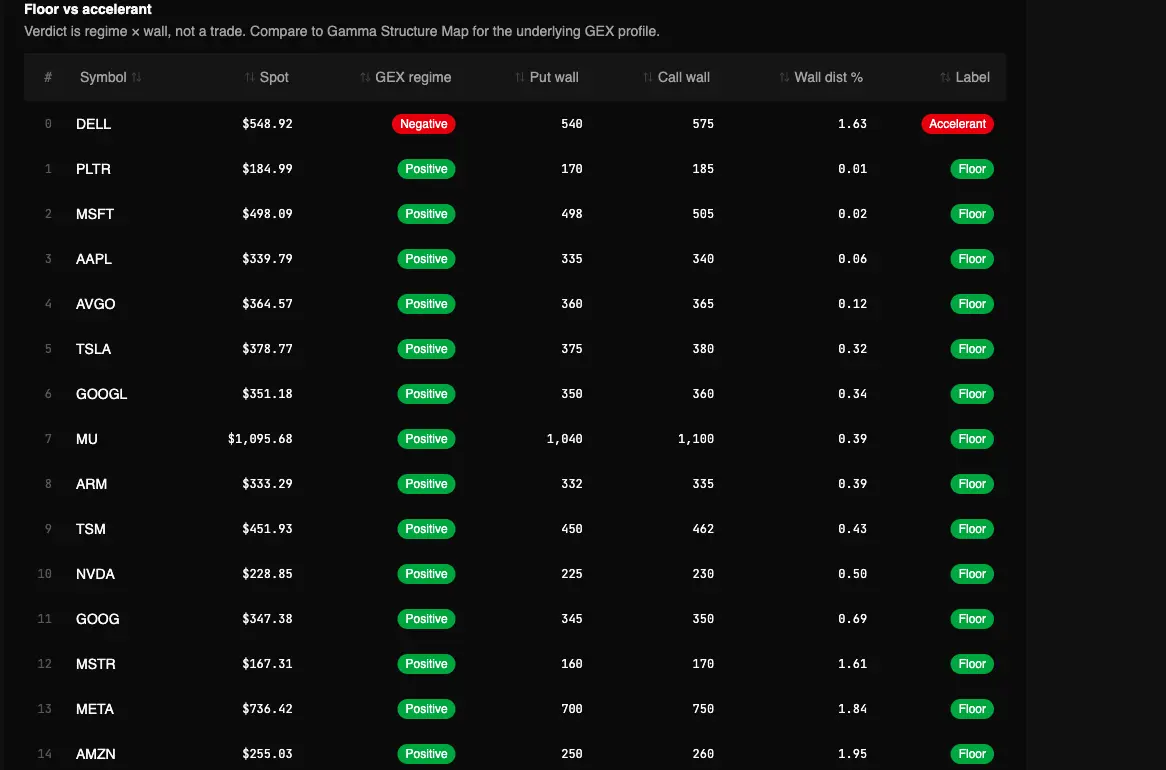Select the TSM symbol cell

[91, 529]
